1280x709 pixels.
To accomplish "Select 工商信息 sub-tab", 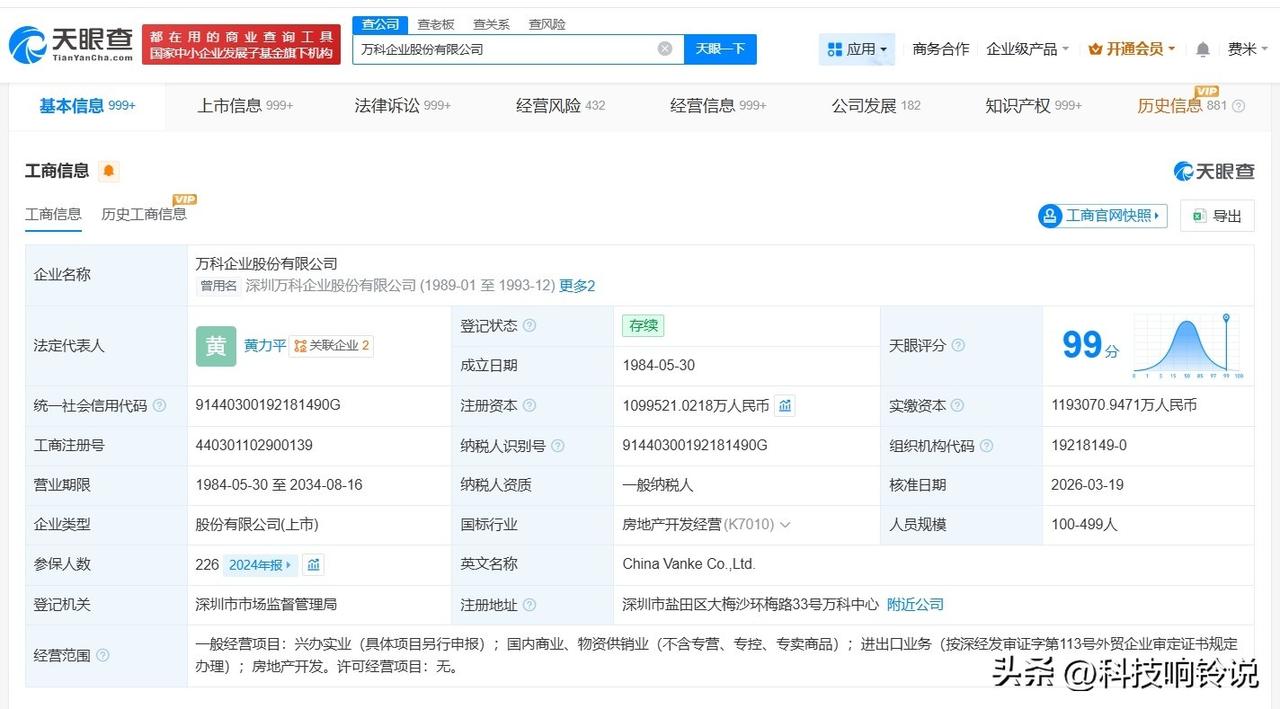I will [53, 214].
